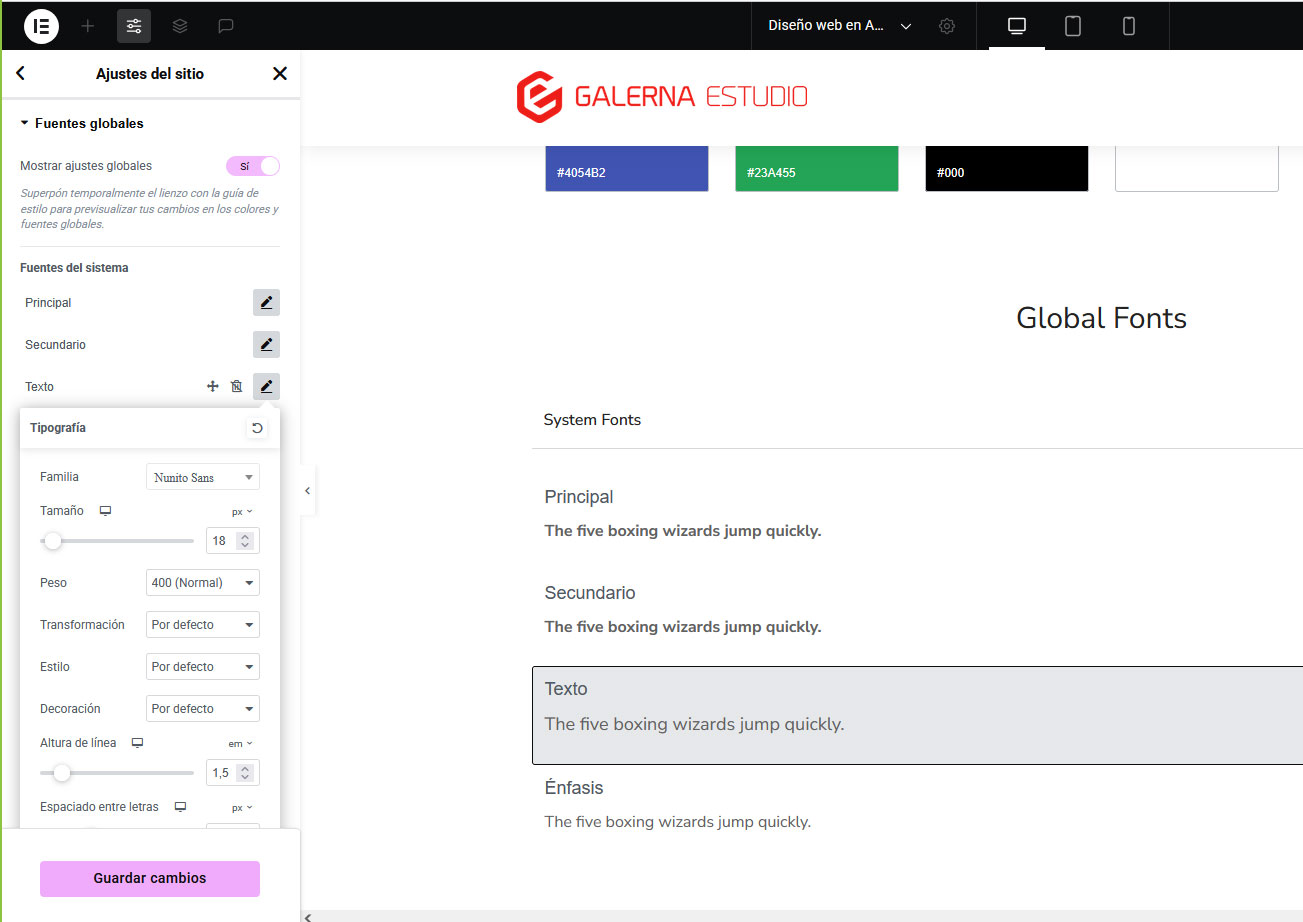Reset typography with the undo icon
Image resolution: width=1303 pixels, height=922 pixels.
257,428
